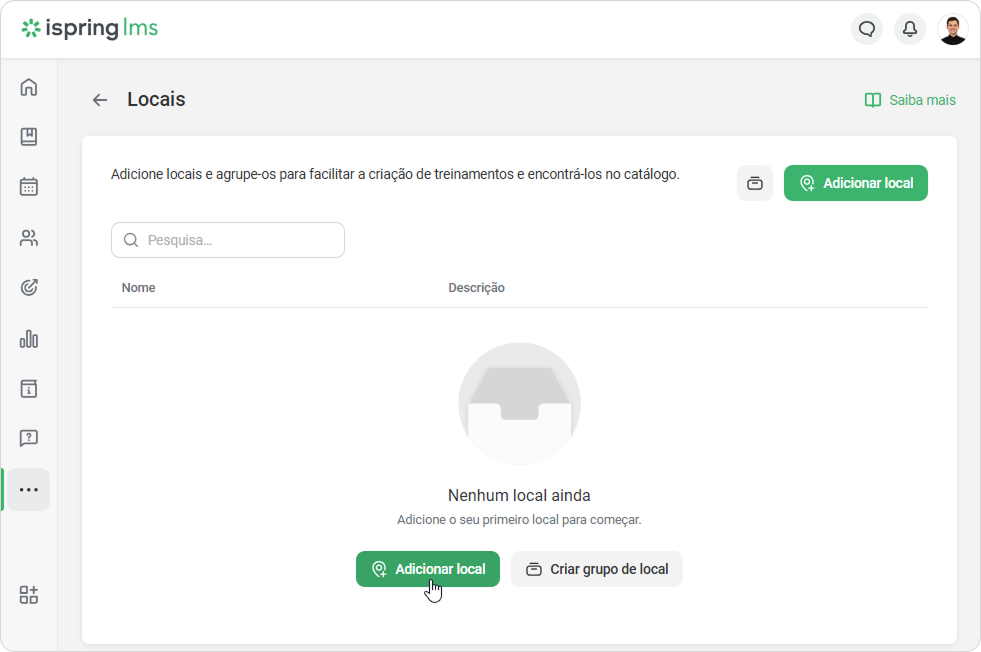Open the Saiba mais link

tap(910, 100)
